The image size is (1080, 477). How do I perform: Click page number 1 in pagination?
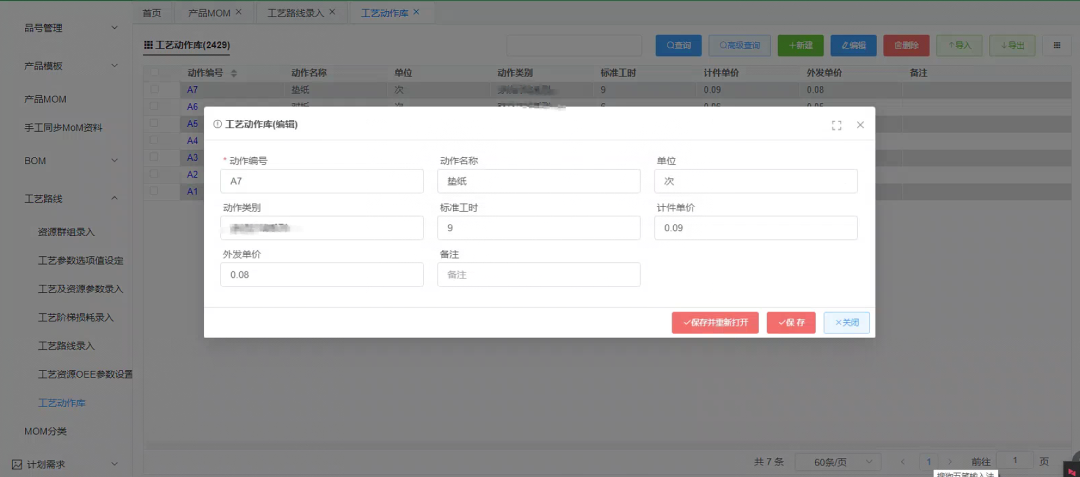[928, 462]
